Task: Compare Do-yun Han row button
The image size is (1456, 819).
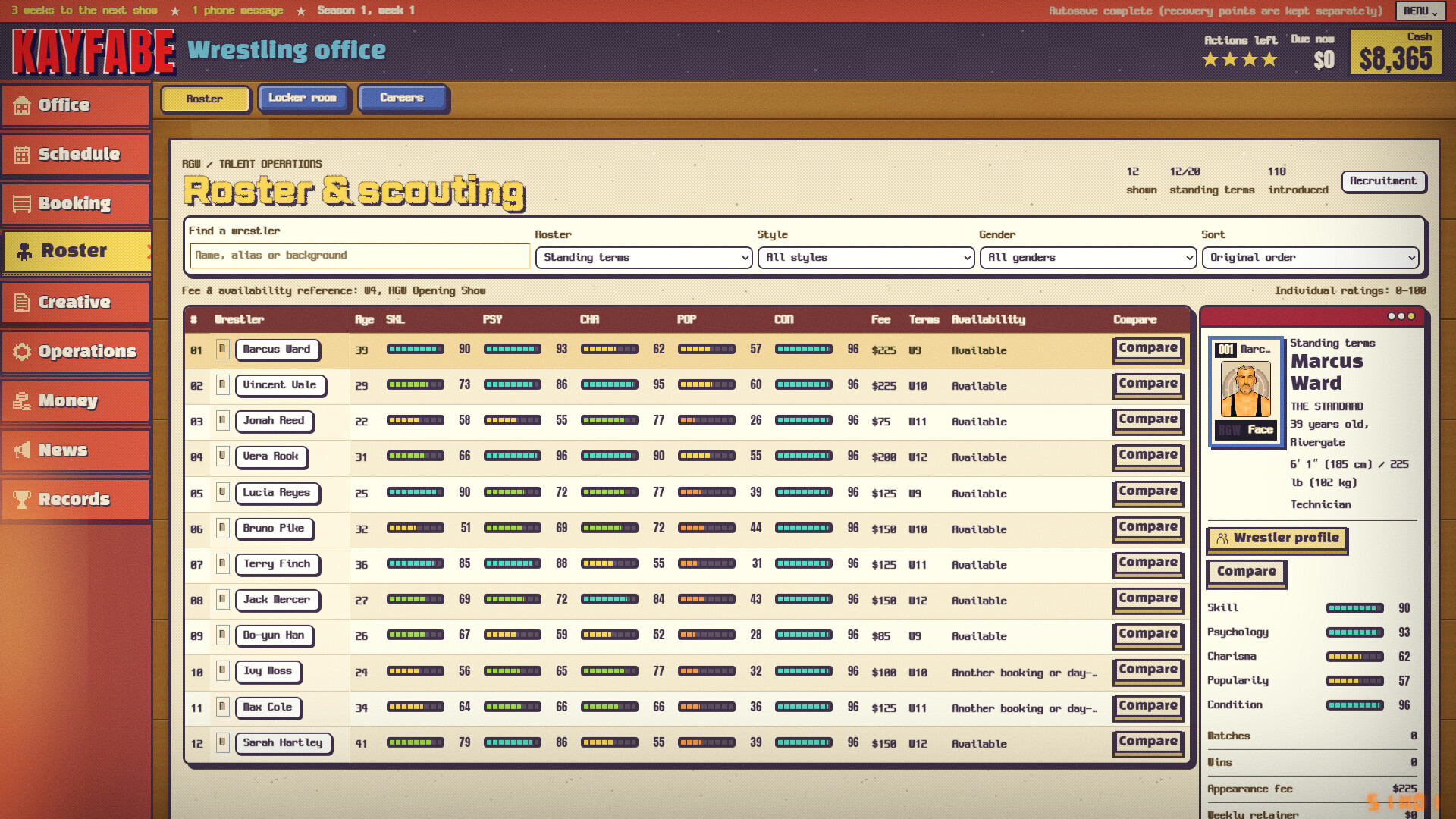Action: pyautogui.click(x=1147, y=634)
